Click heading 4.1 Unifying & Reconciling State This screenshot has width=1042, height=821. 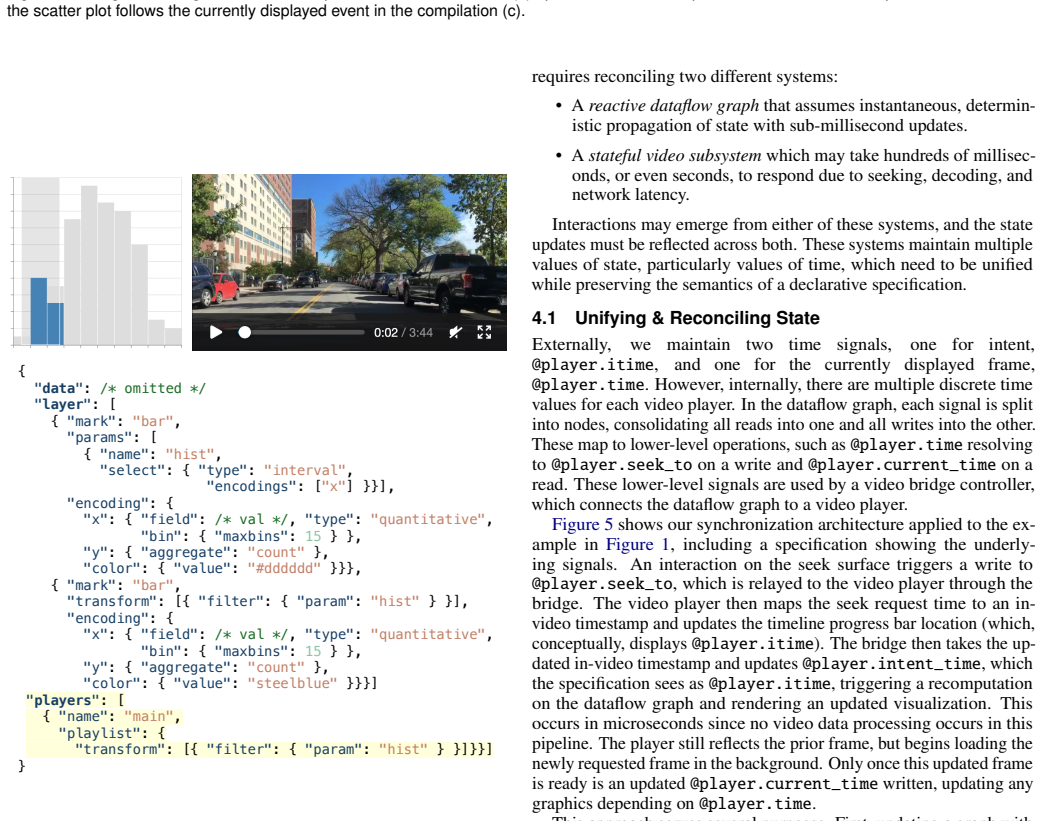coord(675,318)
